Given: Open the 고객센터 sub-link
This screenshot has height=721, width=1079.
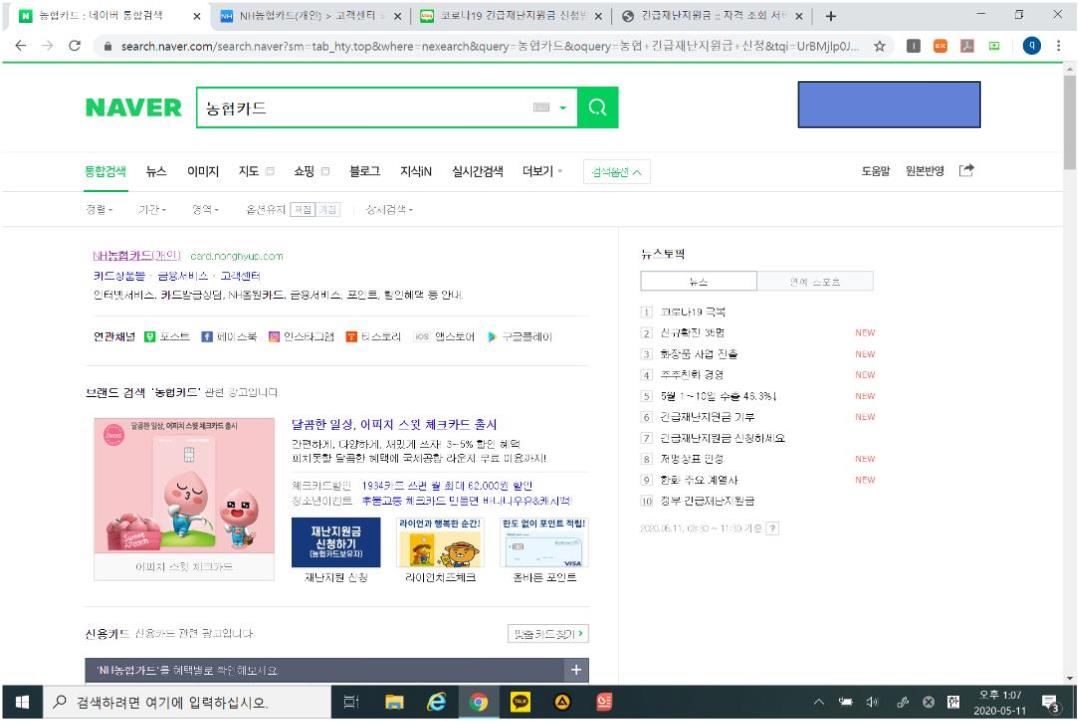Looking at the screenshot, I should click(240, 276).
